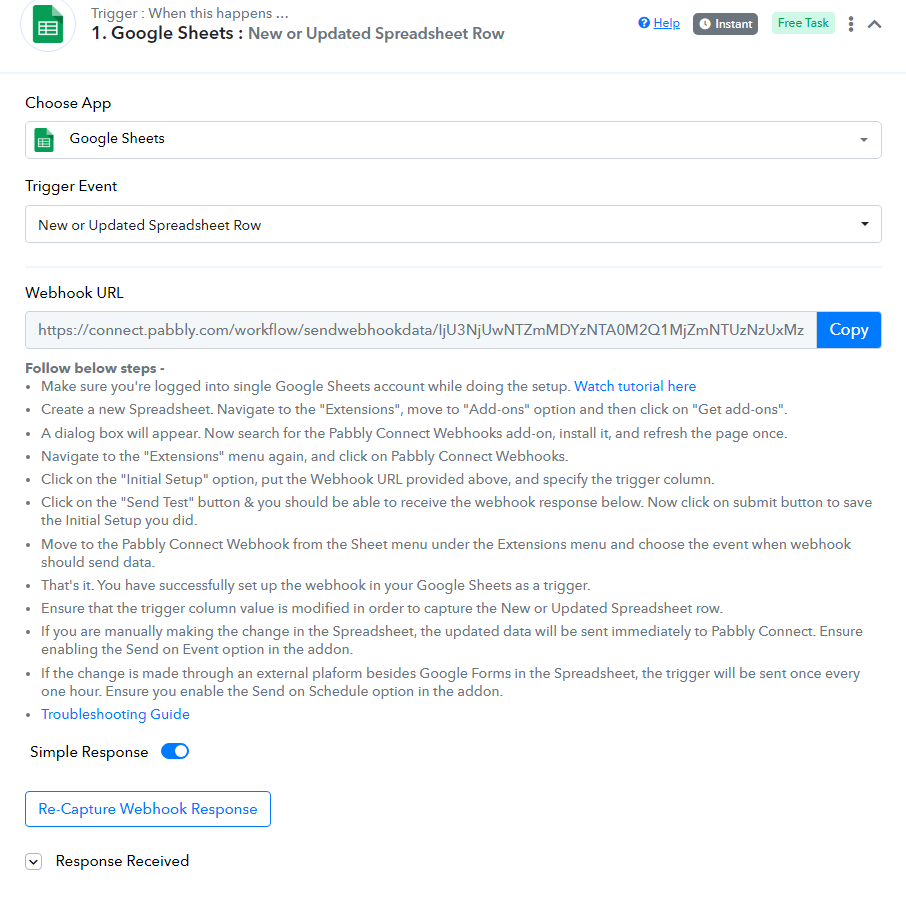
Task: Click the Help question mark icon
Action: tap(644, 23)
